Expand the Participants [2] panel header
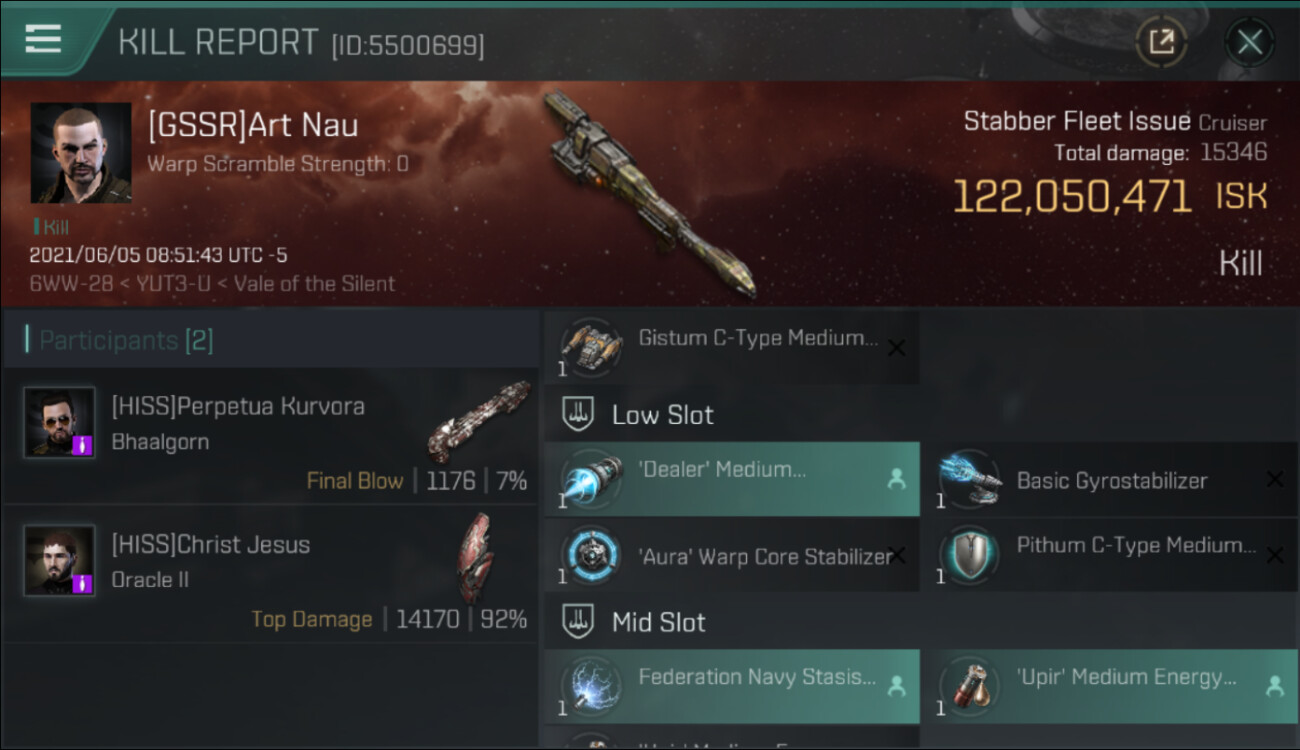This screenshot has width=1300, height=750. coord(270,340)
